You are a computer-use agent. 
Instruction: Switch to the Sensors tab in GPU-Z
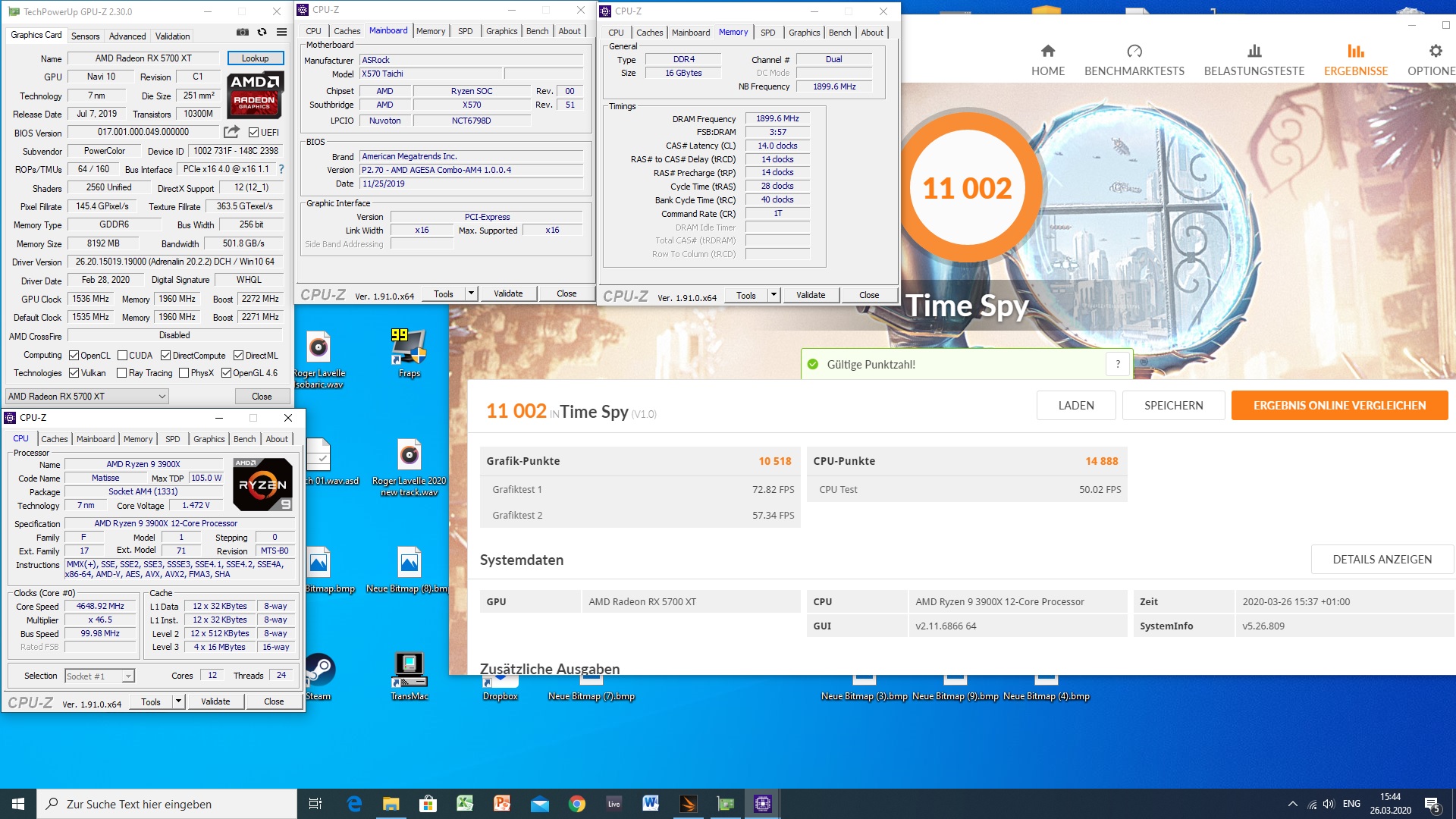(85, 36)
